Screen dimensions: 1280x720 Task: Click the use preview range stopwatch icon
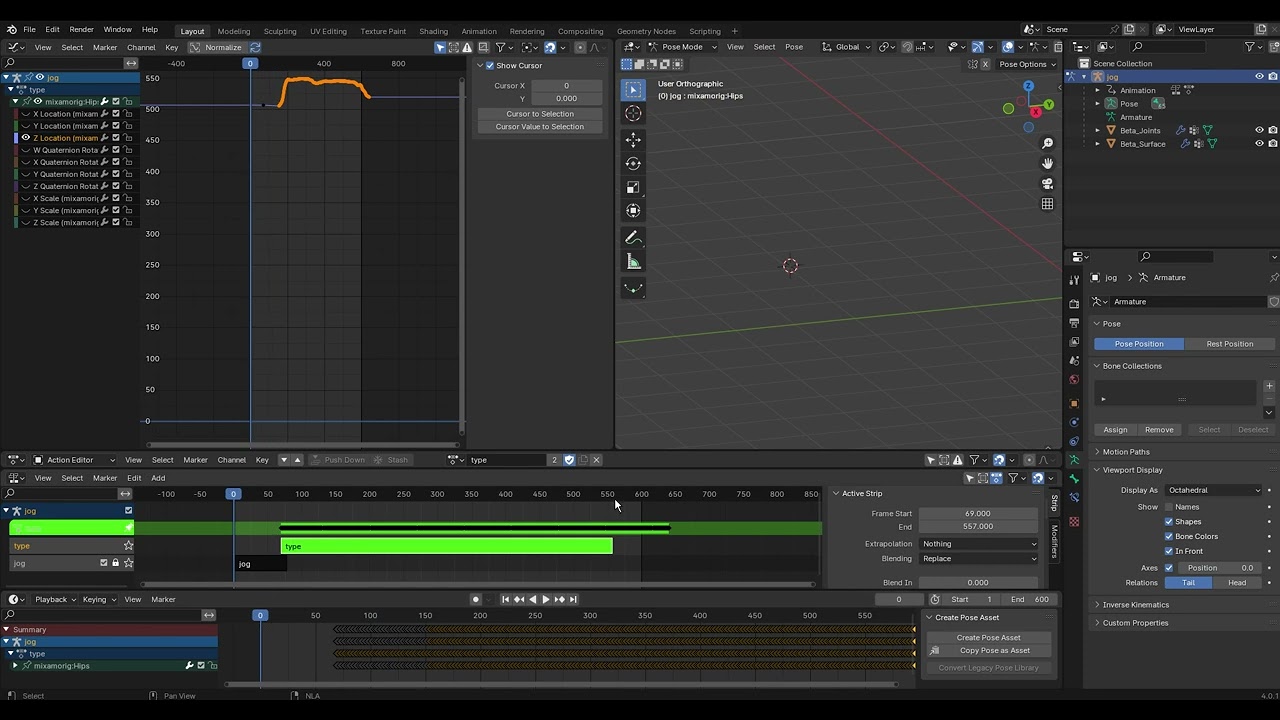(x=934, y=599)
